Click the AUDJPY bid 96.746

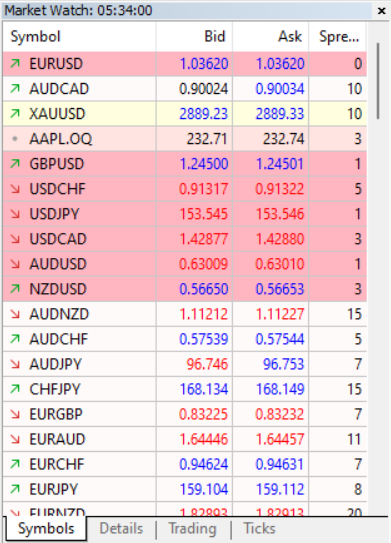pyautogui.click(x=207, y=364)
